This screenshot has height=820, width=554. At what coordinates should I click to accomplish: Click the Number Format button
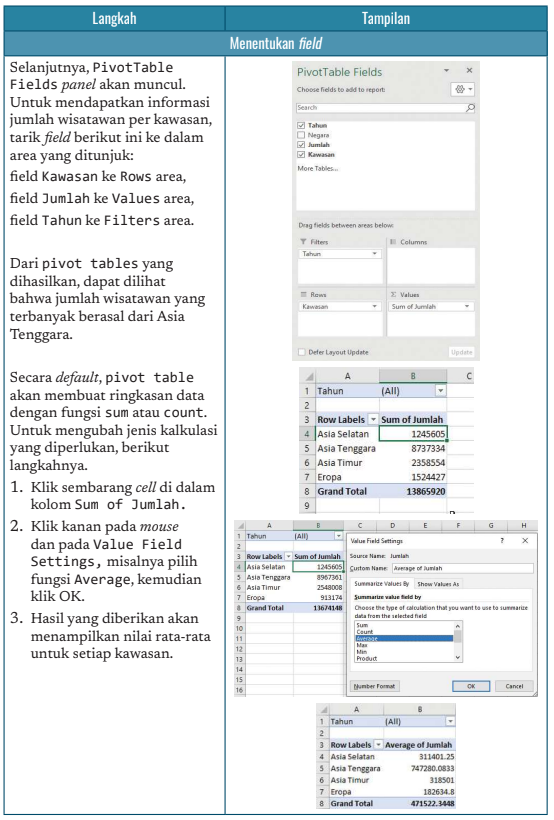pos(375,686)
